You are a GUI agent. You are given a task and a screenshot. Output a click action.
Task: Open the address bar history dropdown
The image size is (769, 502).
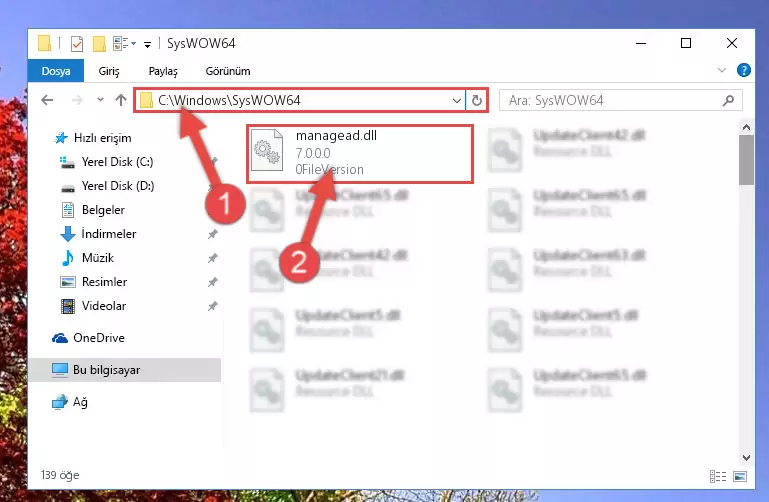click(457, 100)
